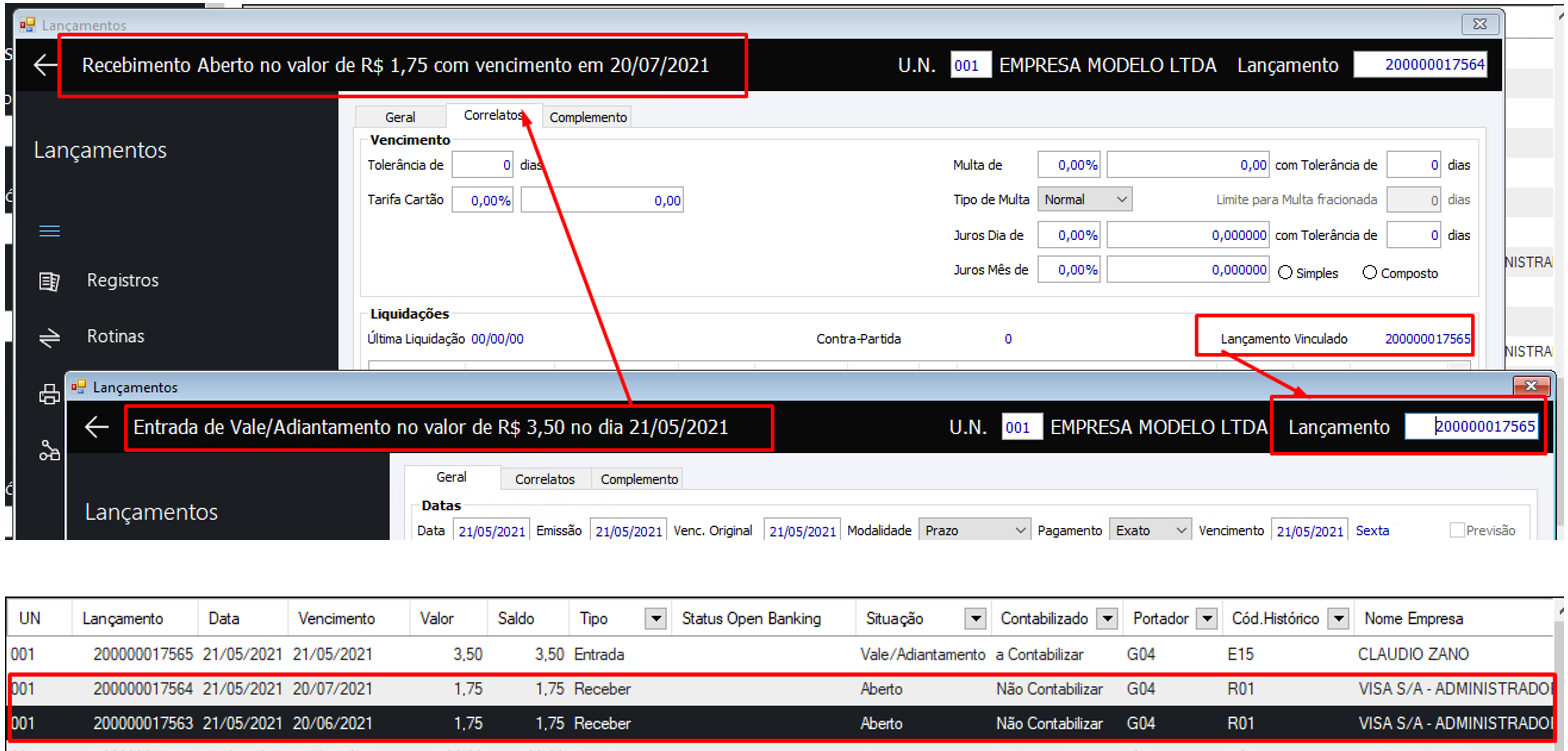Open the Tipo column filter dropdown
Screen dimensions: 1568x751
click(x=656, y=619)
